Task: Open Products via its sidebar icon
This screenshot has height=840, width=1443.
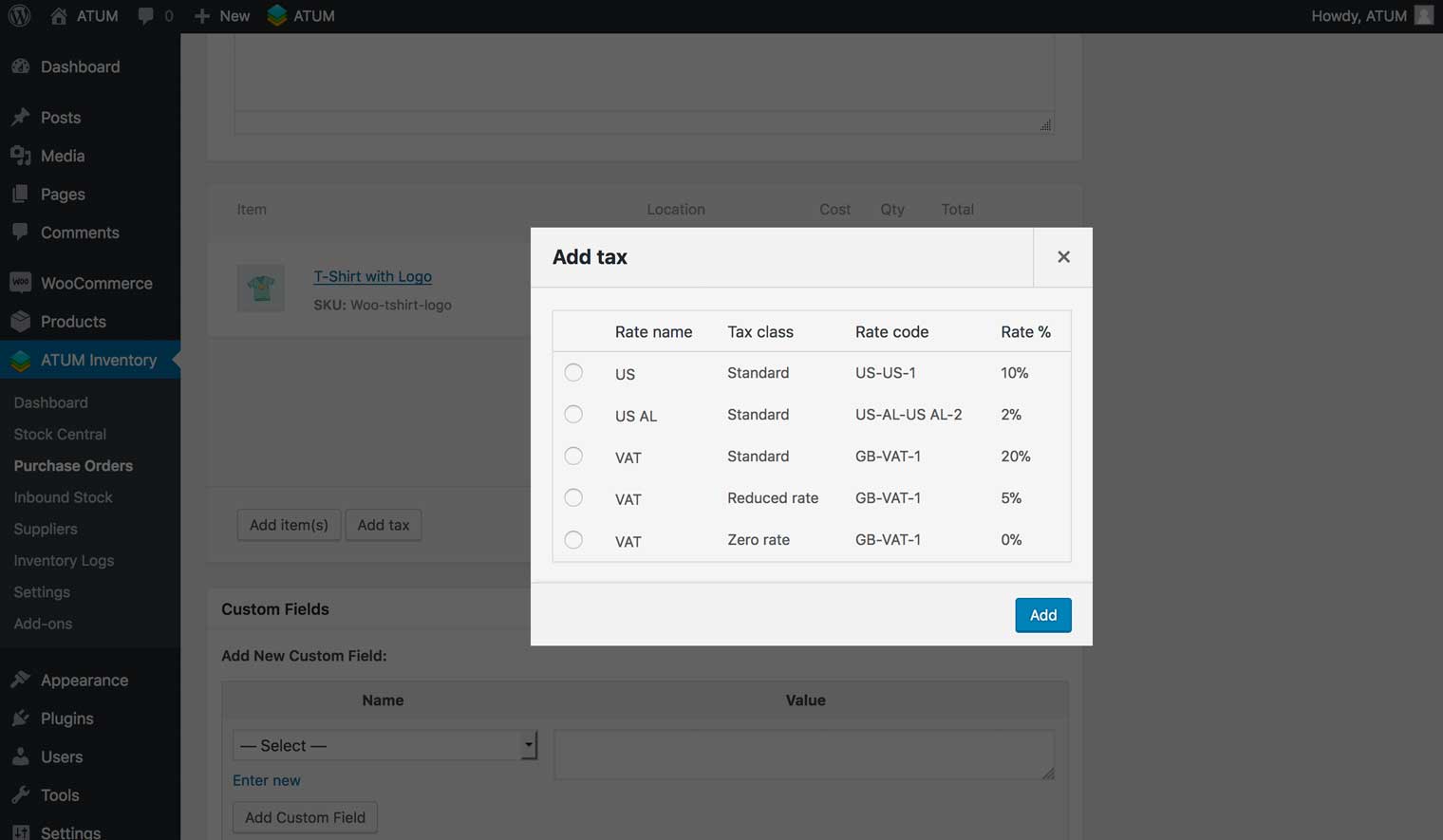Action: coord(20,322)
